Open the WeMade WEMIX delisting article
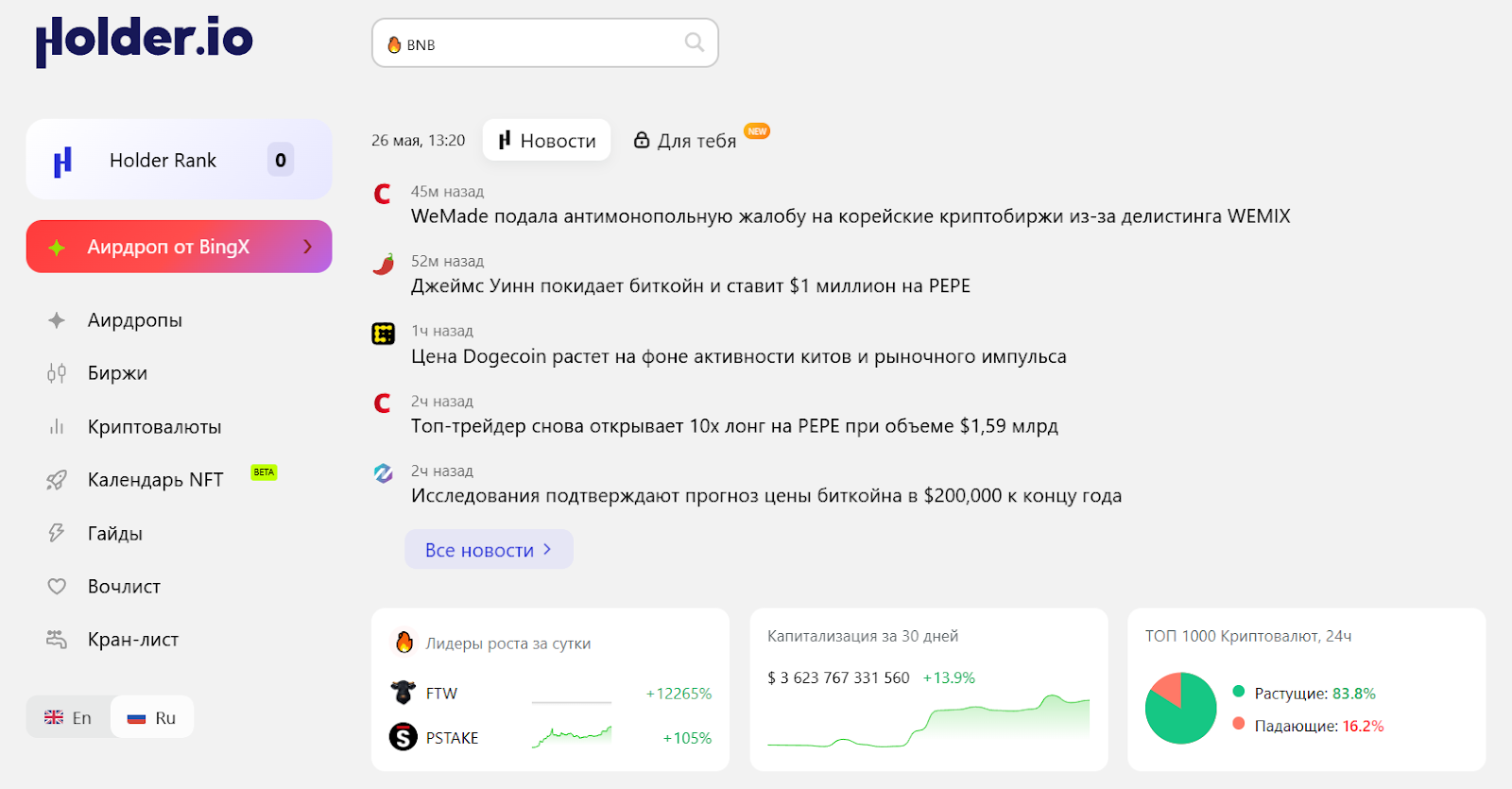 tap(850, 216)
